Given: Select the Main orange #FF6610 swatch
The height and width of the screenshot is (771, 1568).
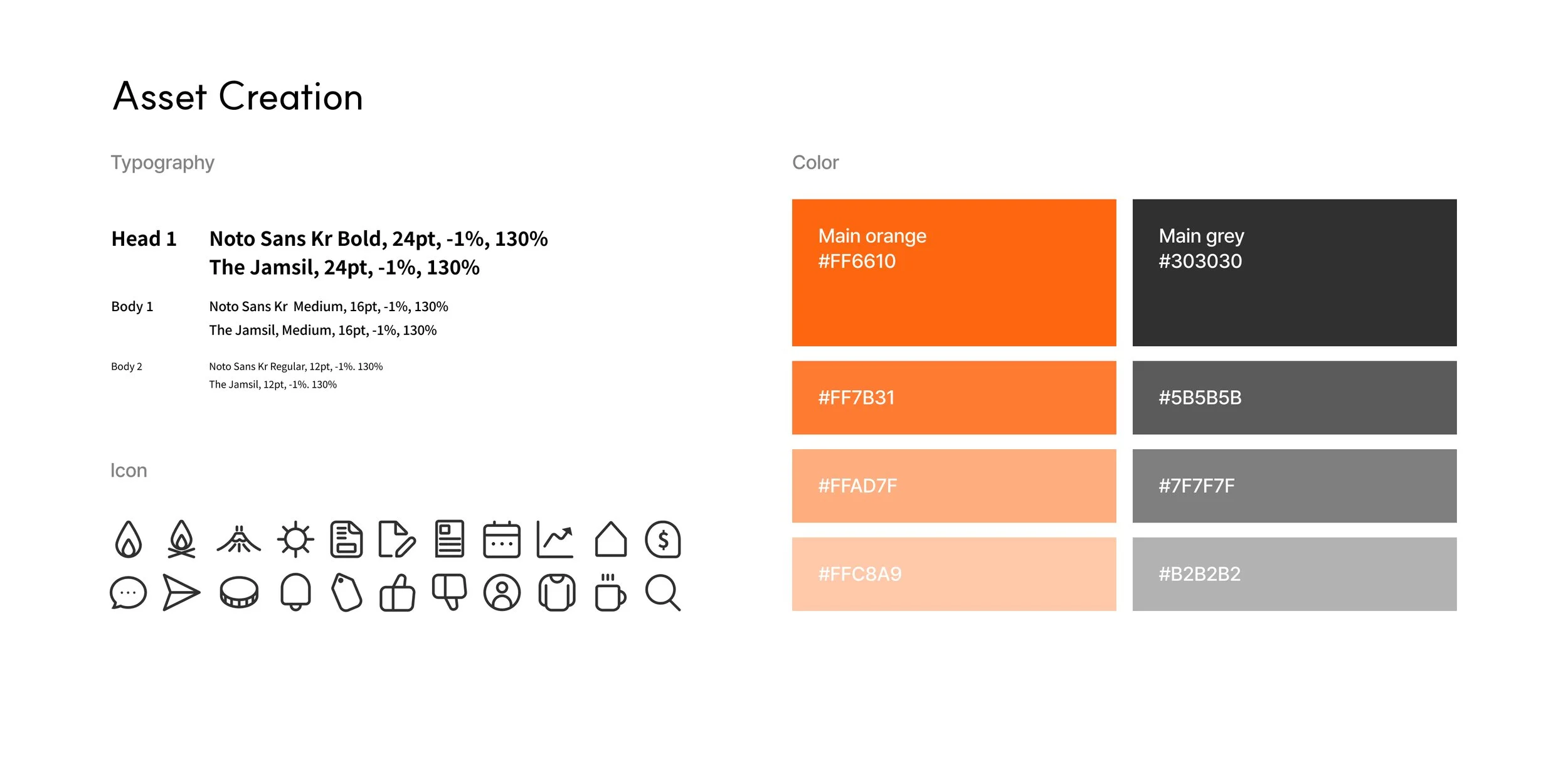Looking at the screenshot, I should [954, 273].
